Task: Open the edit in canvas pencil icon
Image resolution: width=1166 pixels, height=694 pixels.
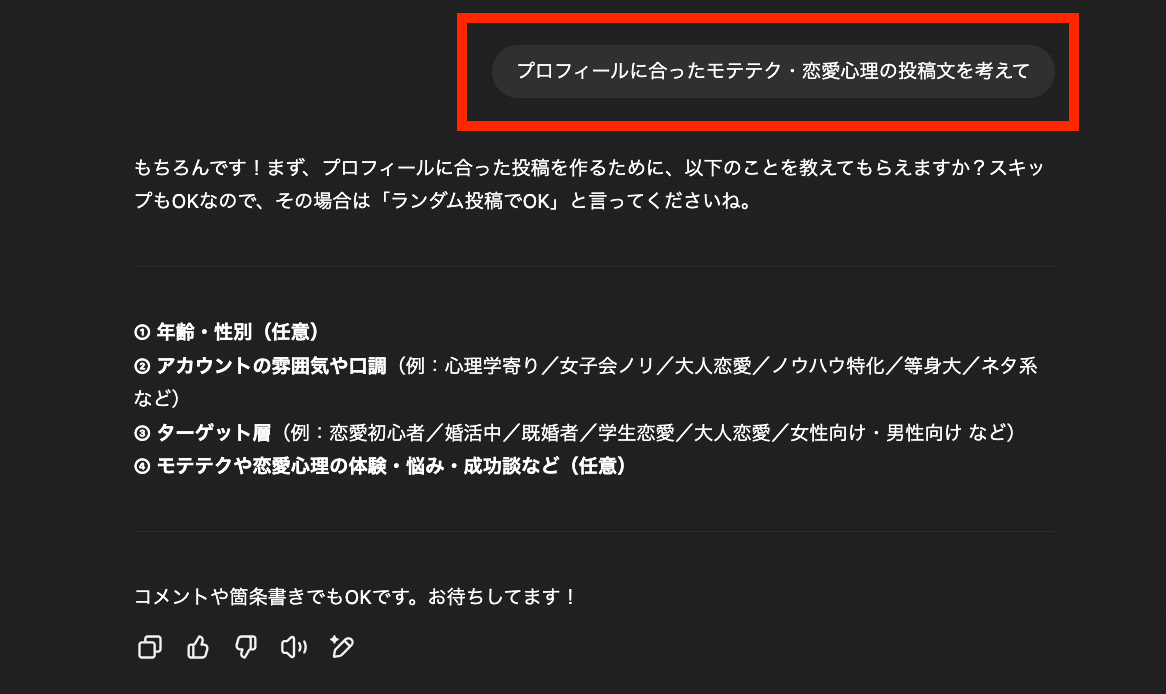Action: click(342, 646)
